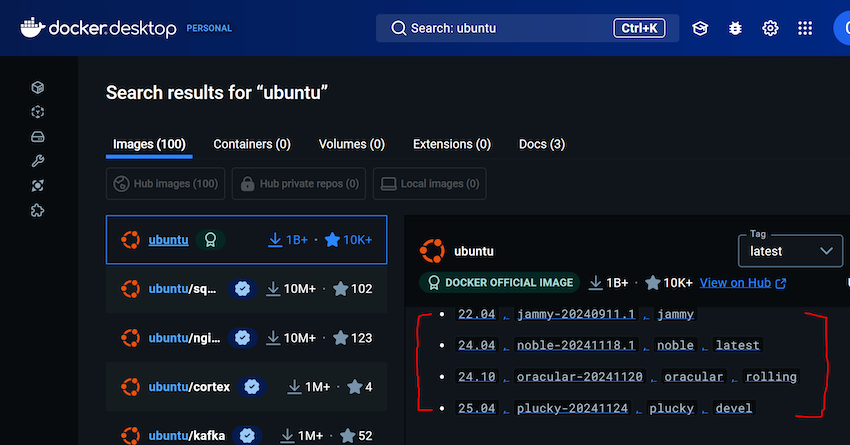Click the 123 stars on ubuntu/ngi… row

(x=362, y=338)
